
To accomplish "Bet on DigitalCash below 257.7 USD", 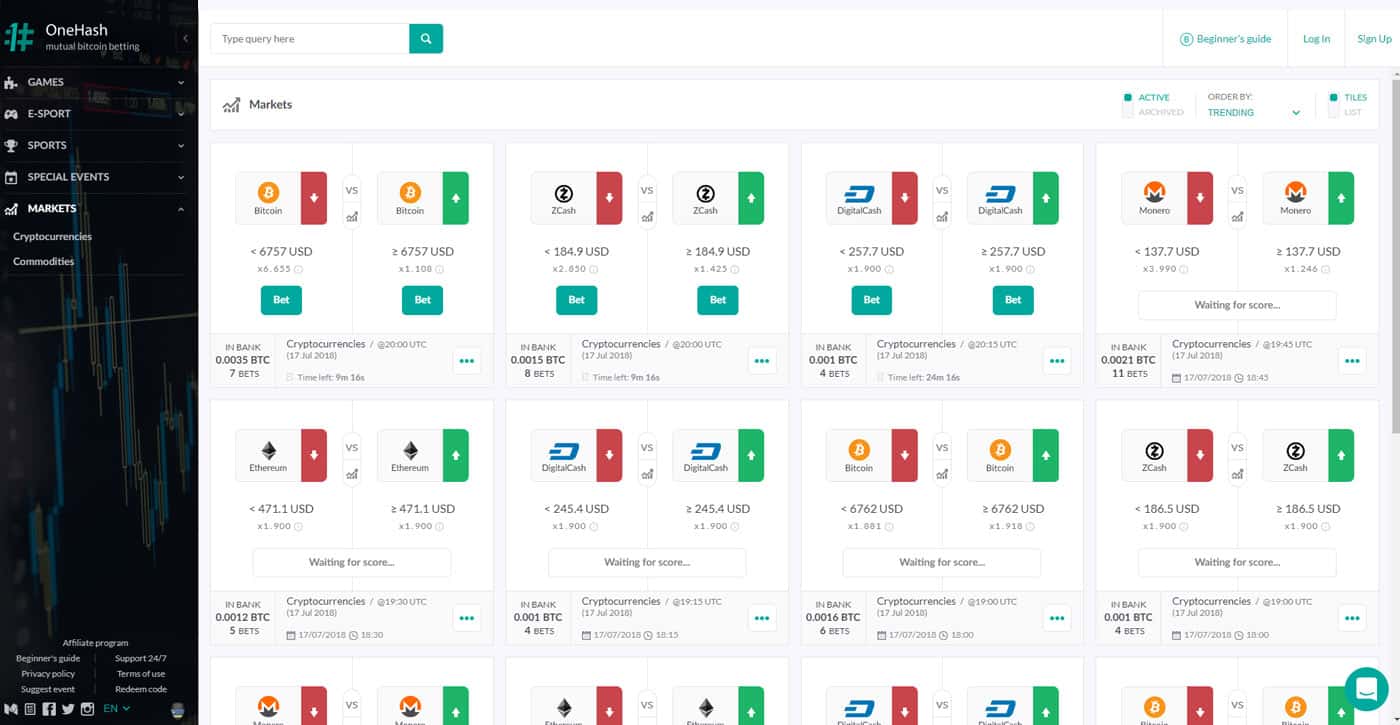I will [x=872, y=299].
